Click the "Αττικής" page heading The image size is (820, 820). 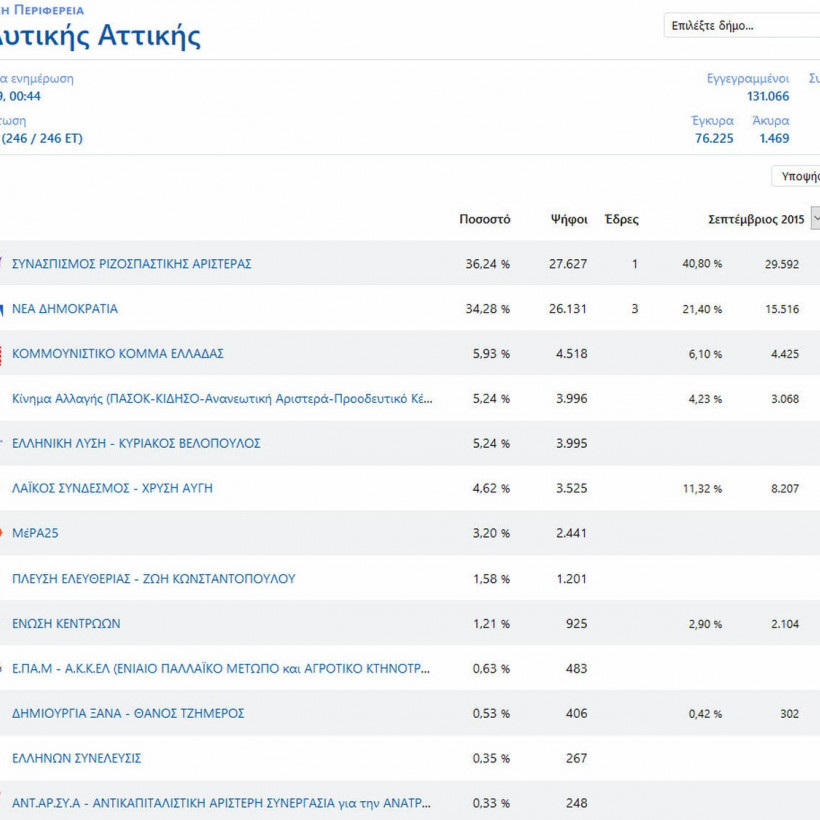point(149,36)
